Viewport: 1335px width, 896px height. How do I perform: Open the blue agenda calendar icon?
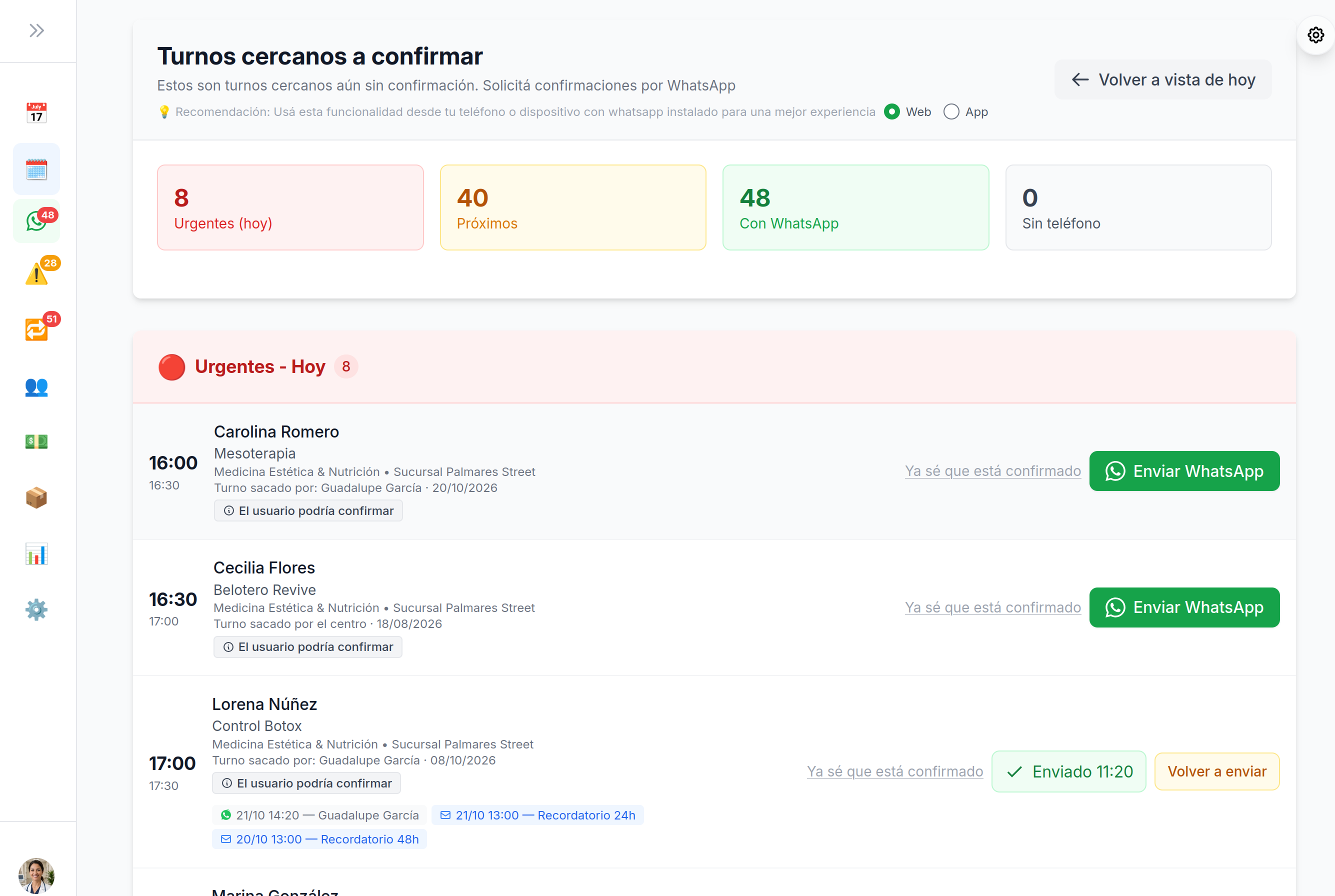click(x=36, y=169)
